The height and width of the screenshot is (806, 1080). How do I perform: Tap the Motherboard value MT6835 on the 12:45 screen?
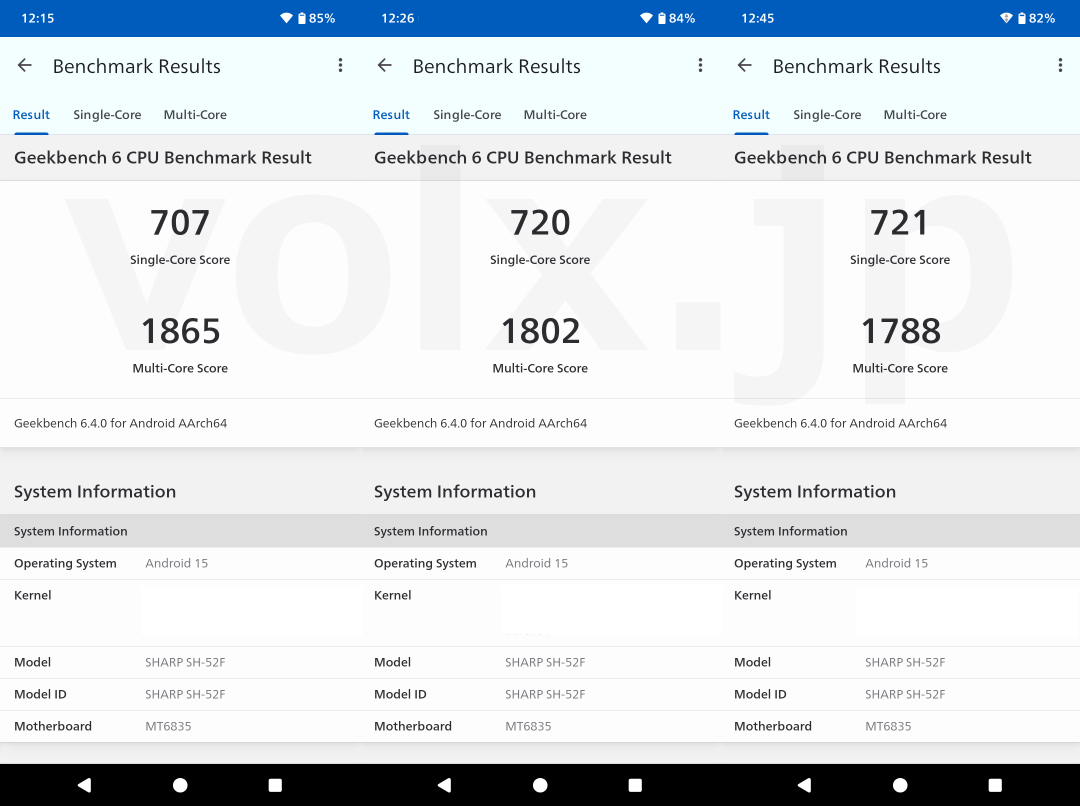(888, 726)
